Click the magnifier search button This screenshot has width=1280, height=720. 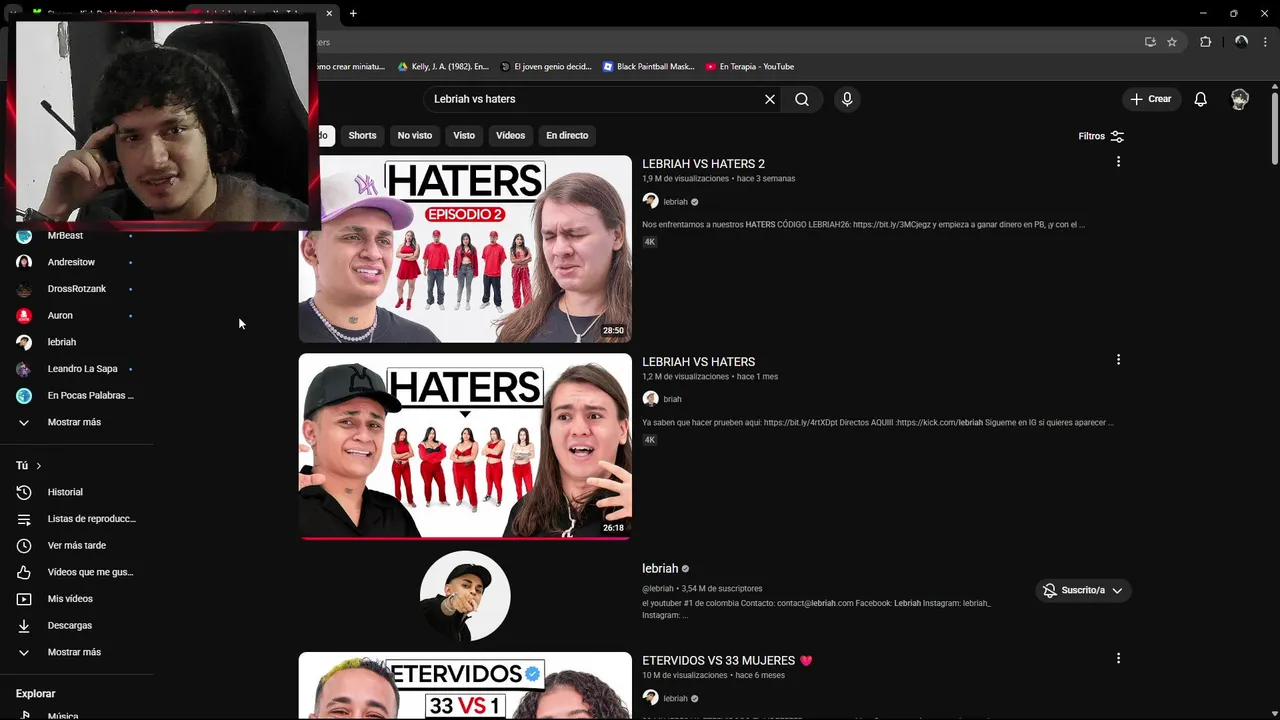[802, 99]
